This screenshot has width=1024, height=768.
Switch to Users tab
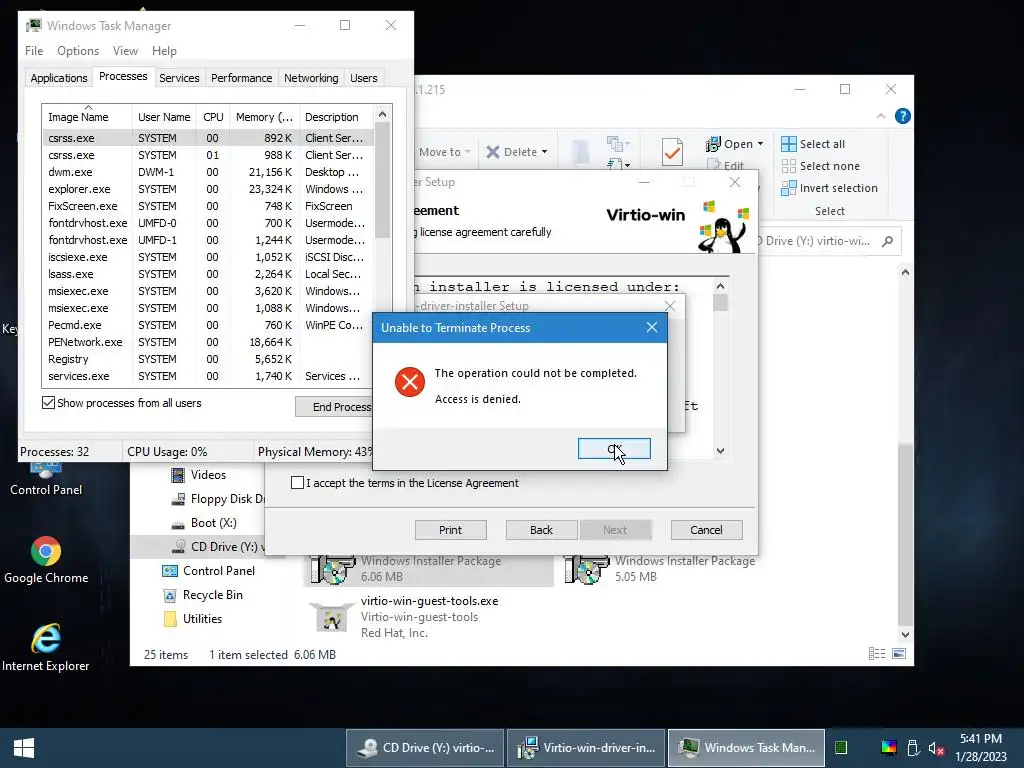[364, 78]
